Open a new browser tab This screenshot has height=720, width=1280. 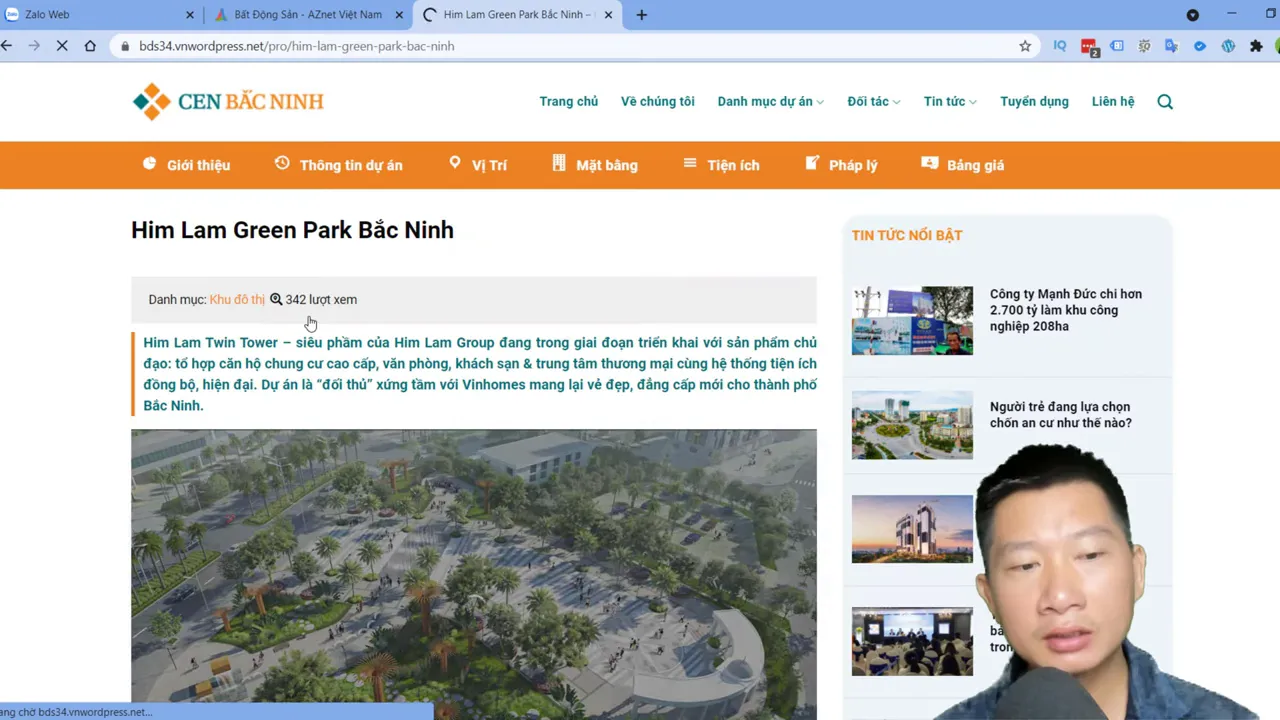pyautogui.click(x=641, y=15)
